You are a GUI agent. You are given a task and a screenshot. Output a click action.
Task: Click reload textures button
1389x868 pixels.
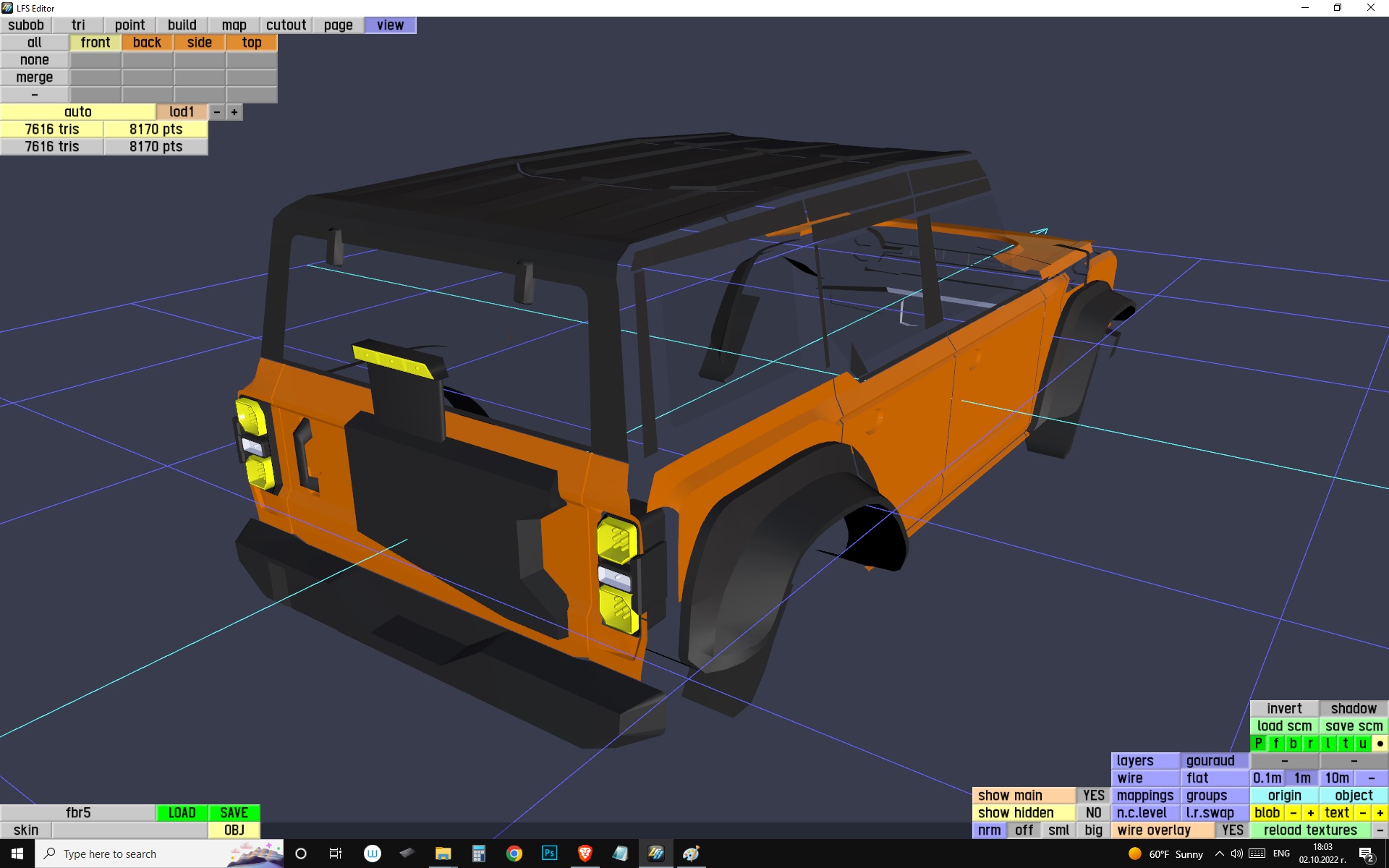pyautogui.click(x=1310, y=830)
